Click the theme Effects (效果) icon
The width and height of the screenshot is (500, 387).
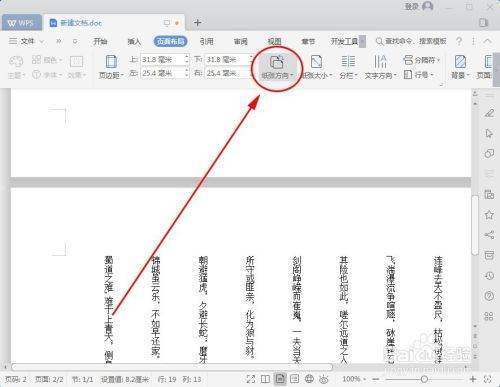tap(76, 62)
